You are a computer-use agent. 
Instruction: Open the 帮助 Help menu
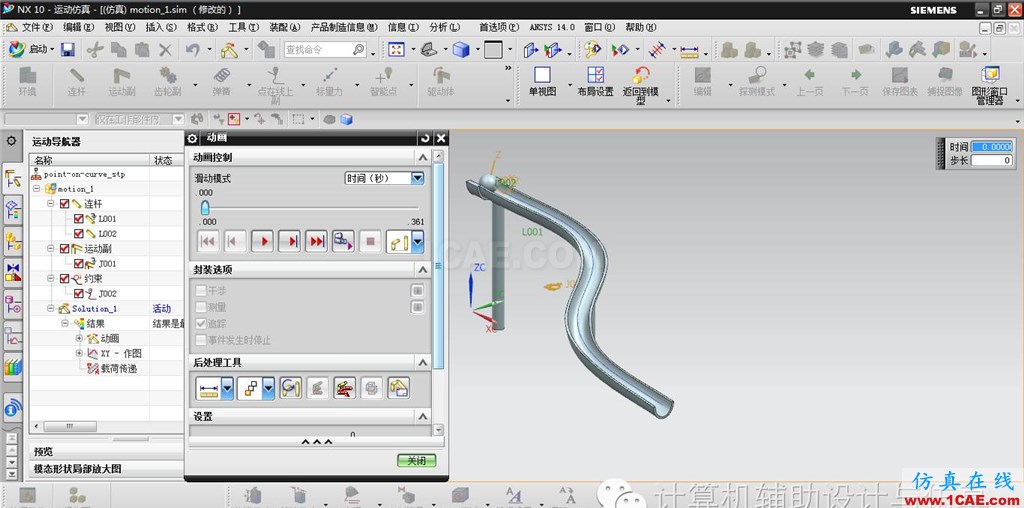(641, 27)
